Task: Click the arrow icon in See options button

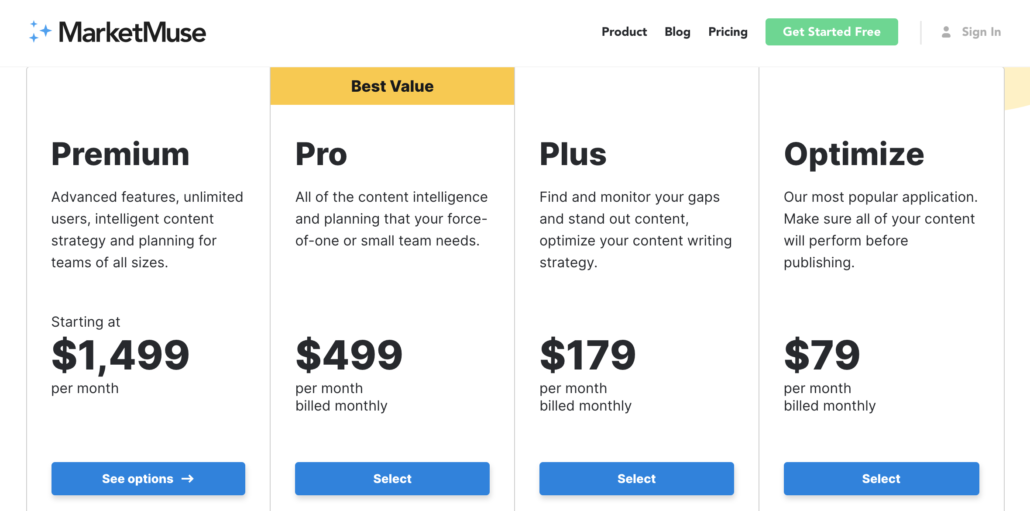Action: pyautogui.click(x=187, y=479)
